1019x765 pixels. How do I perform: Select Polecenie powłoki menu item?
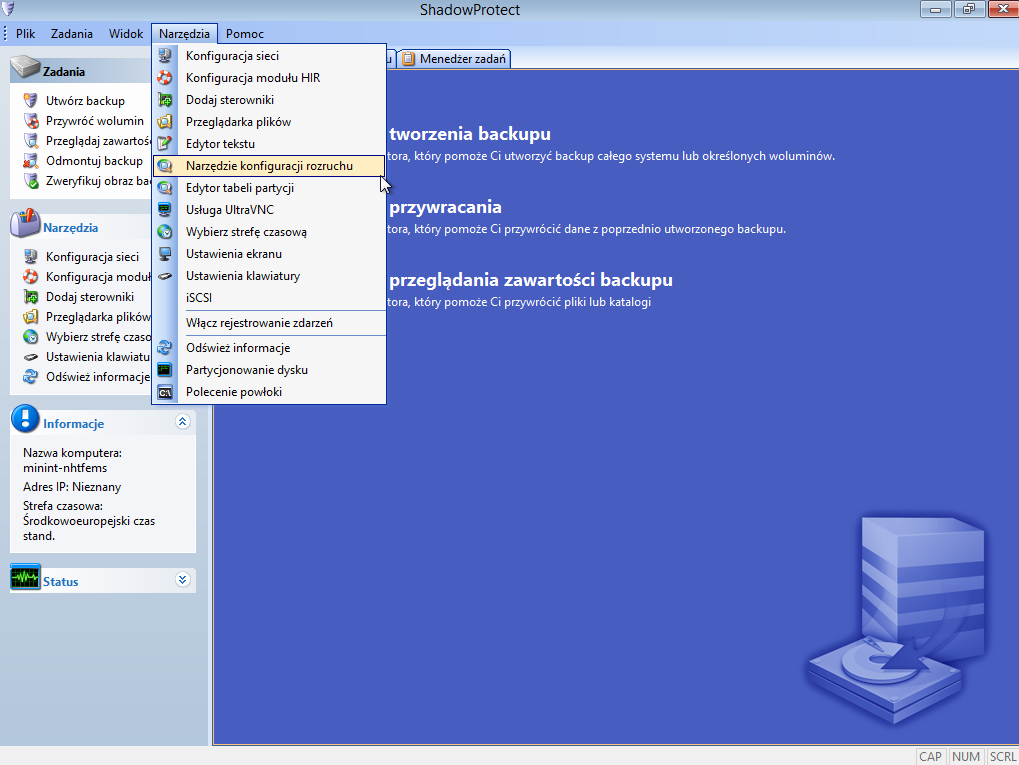269,392
